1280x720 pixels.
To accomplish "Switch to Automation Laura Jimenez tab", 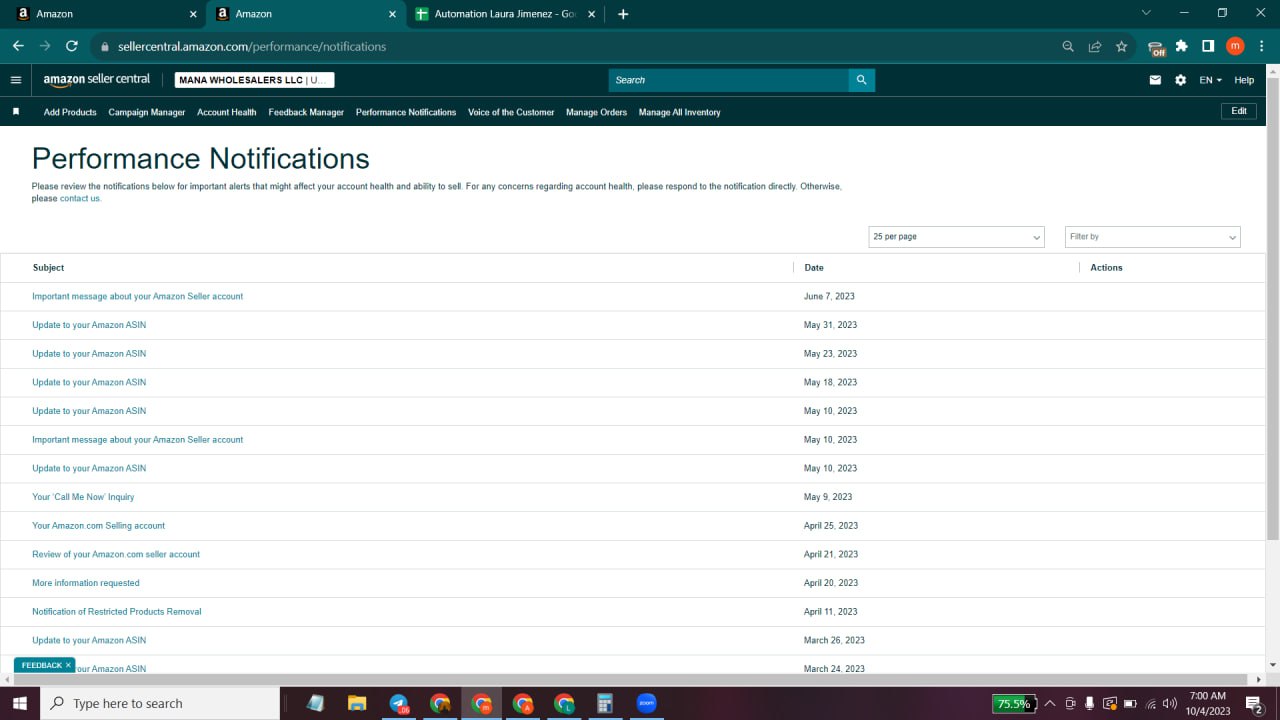I will (x=506, y=14).
